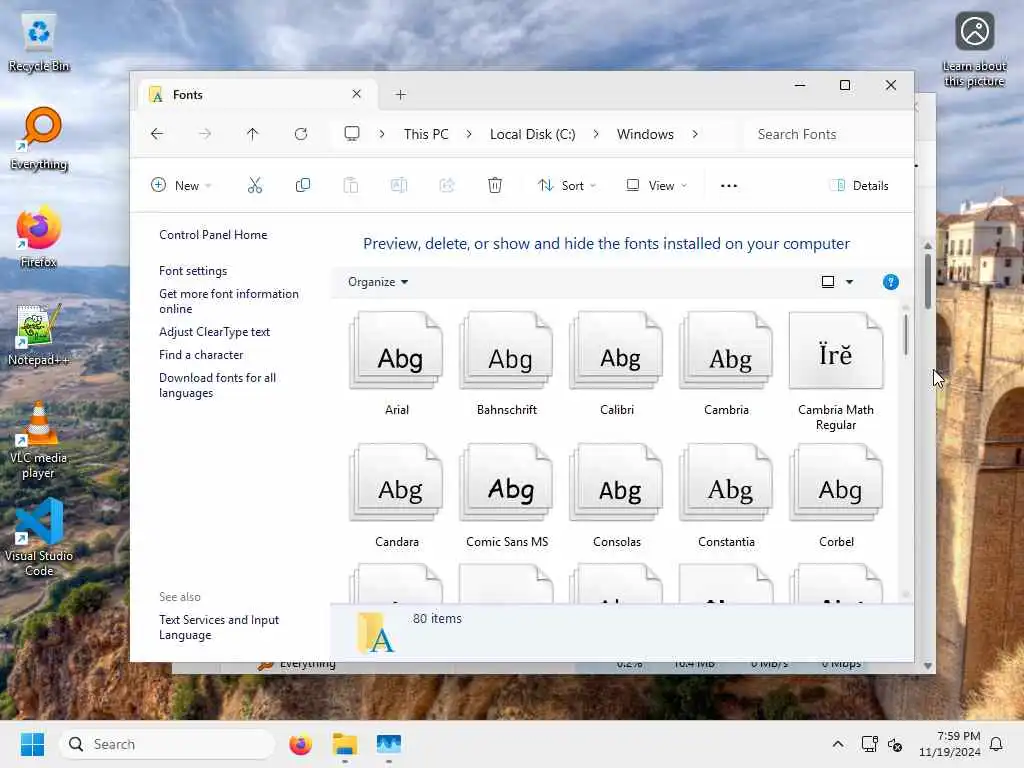
Task: Close the Fonts tab
Action: coord(357,94)
